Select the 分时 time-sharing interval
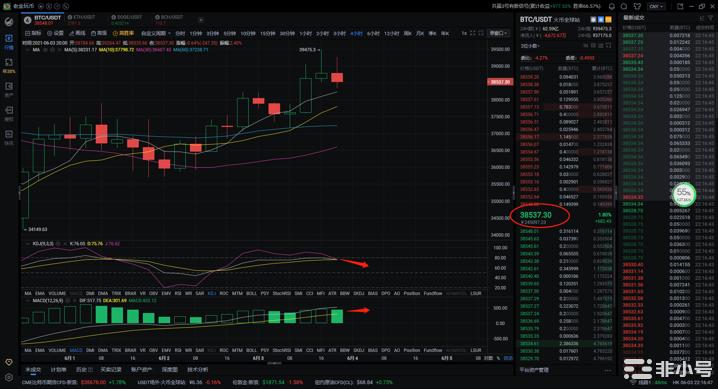 [180, 33]
